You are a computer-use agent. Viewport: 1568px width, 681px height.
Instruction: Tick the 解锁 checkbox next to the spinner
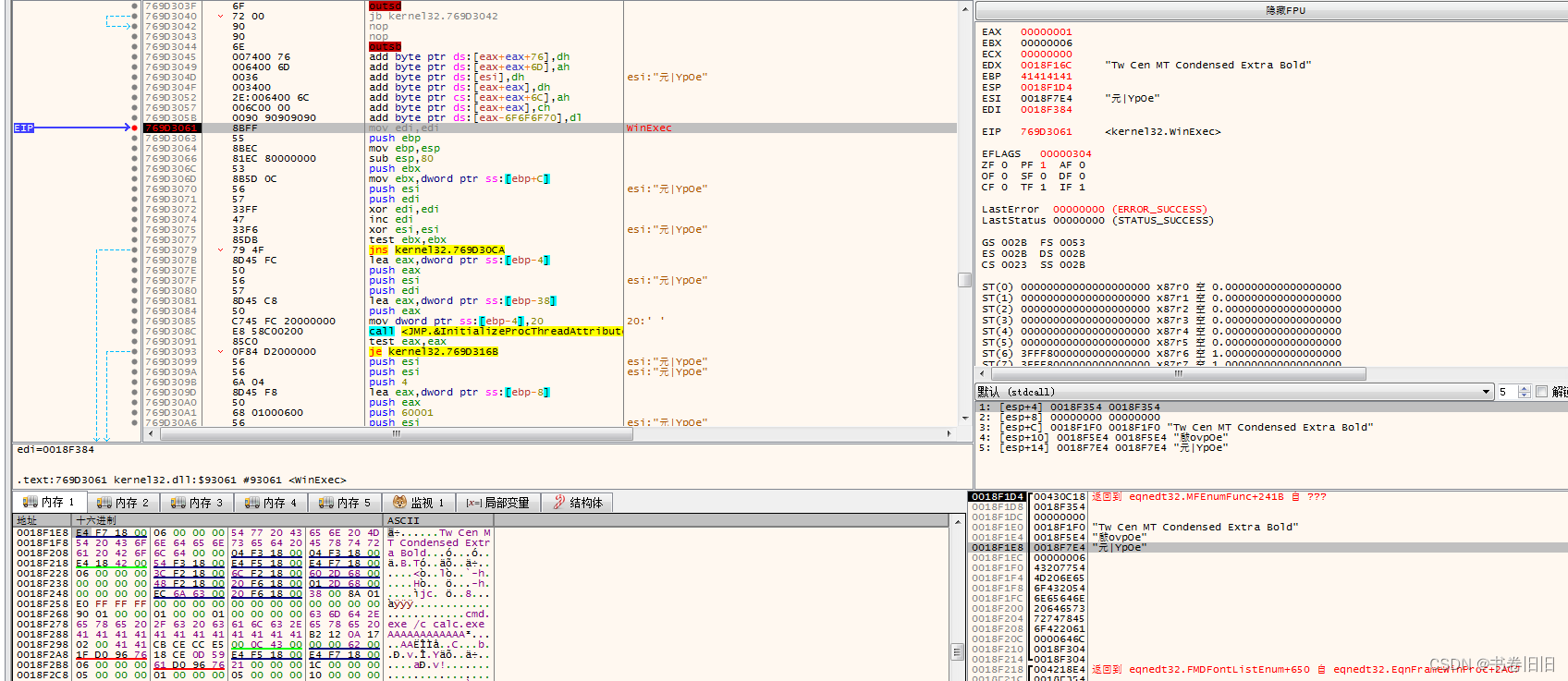point(1541,392)
